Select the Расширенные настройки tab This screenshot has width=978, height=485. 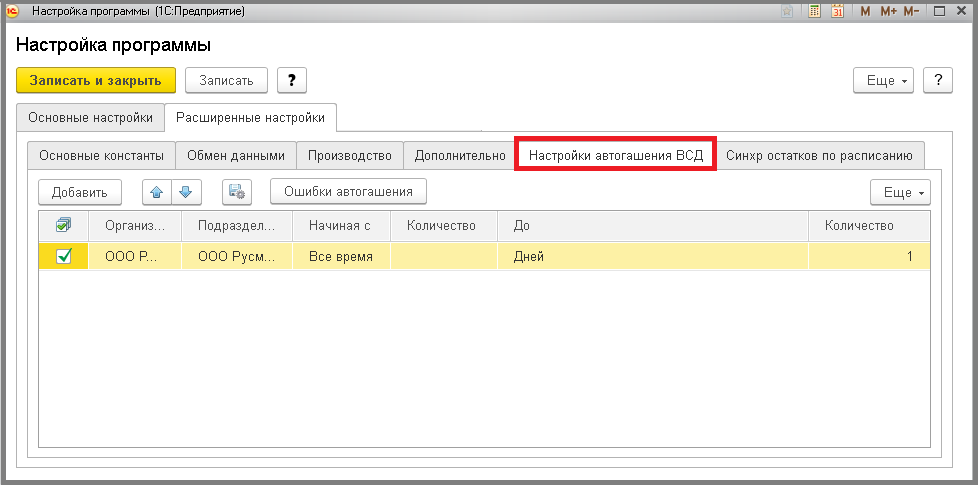(x=250, y=118)
